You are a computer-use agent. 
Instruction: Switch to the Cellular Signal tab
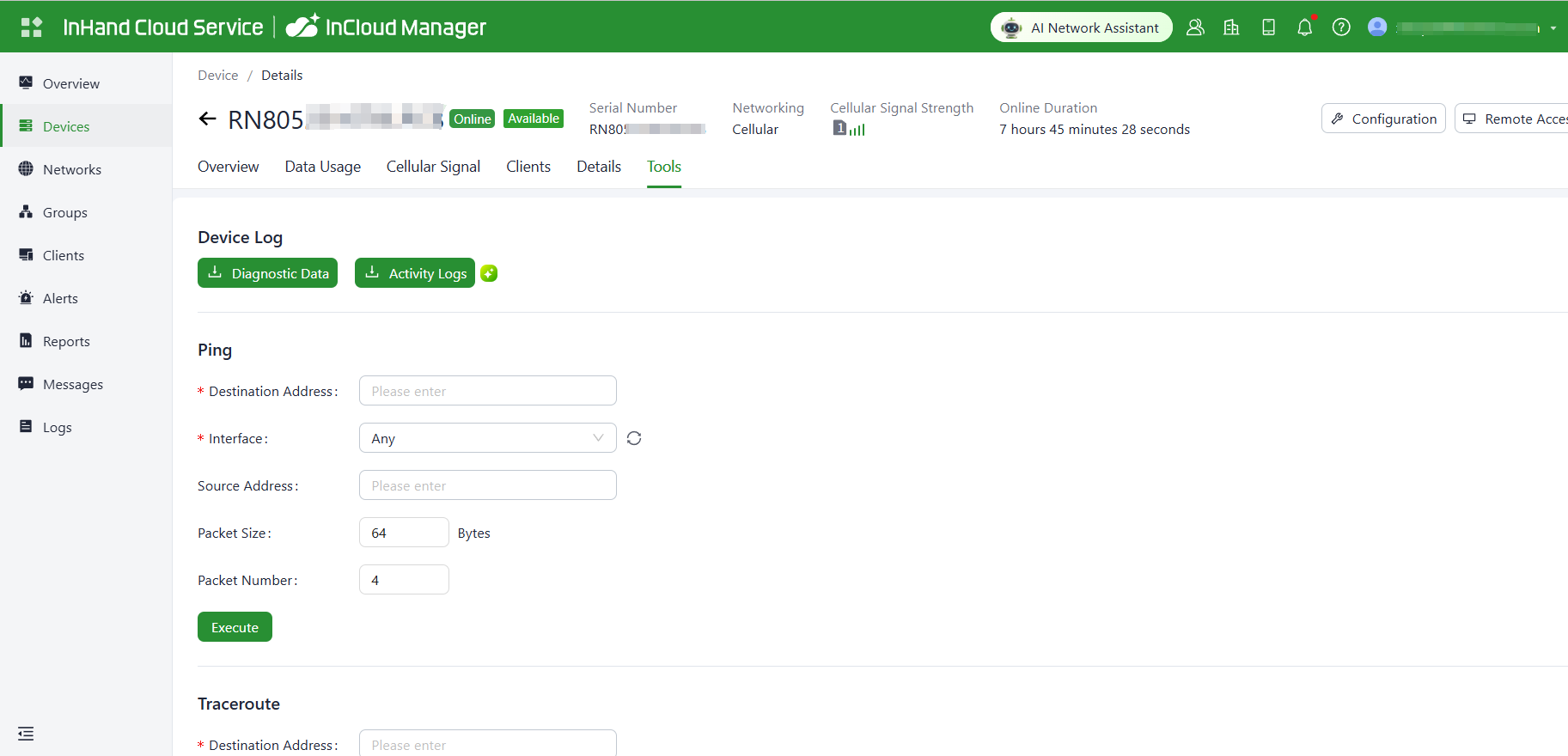(433, 167)
